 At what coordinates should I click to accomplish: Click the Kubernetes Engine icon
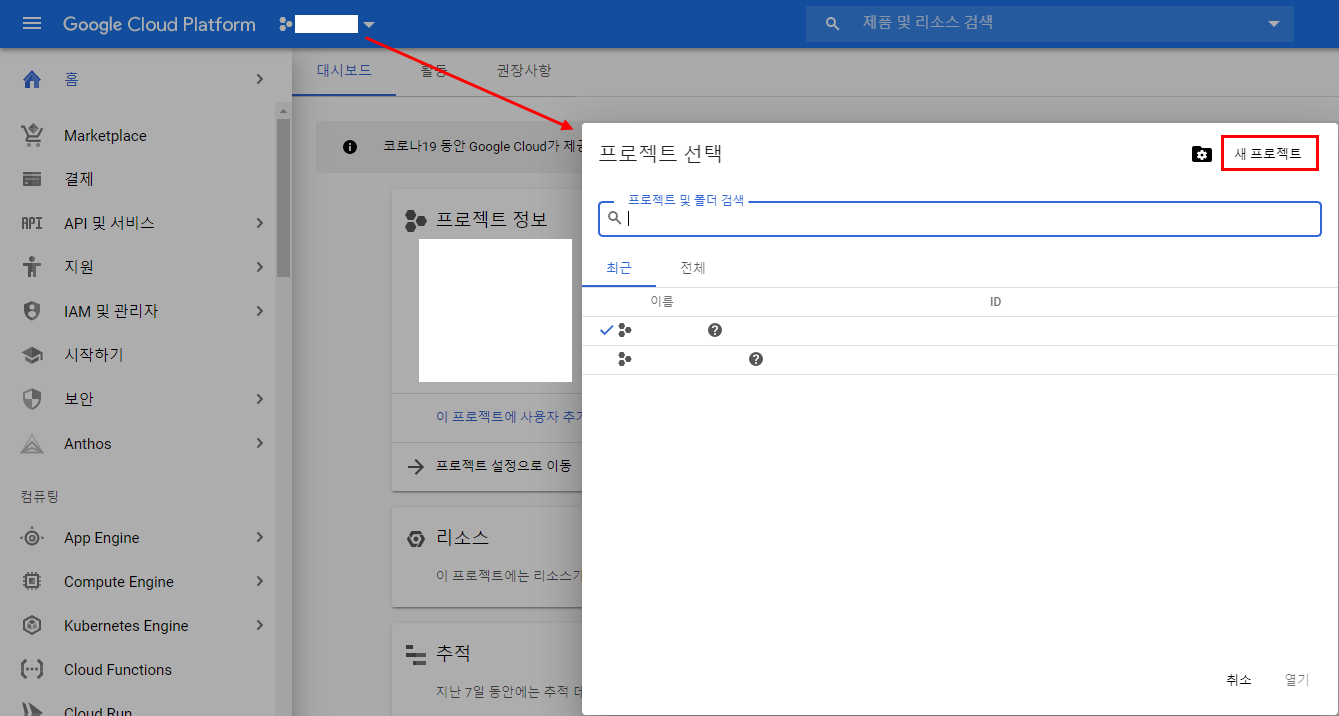click(32, 626)
